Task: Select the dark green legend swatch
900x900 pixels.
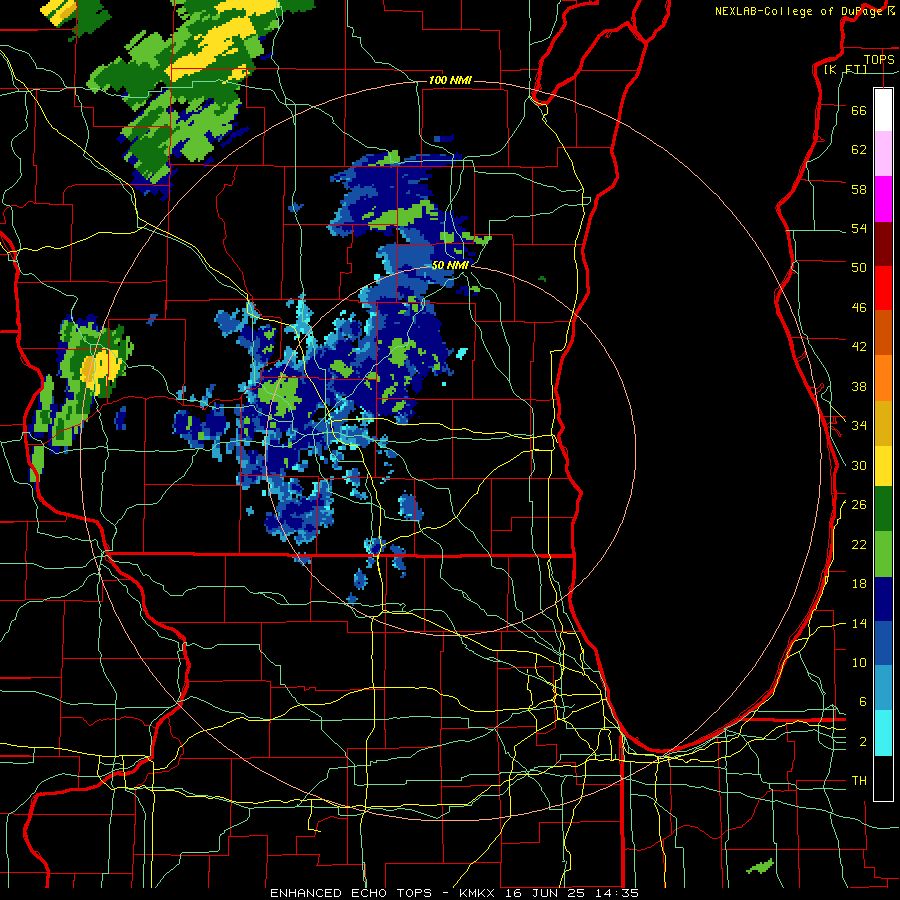Action: (883, 509)
